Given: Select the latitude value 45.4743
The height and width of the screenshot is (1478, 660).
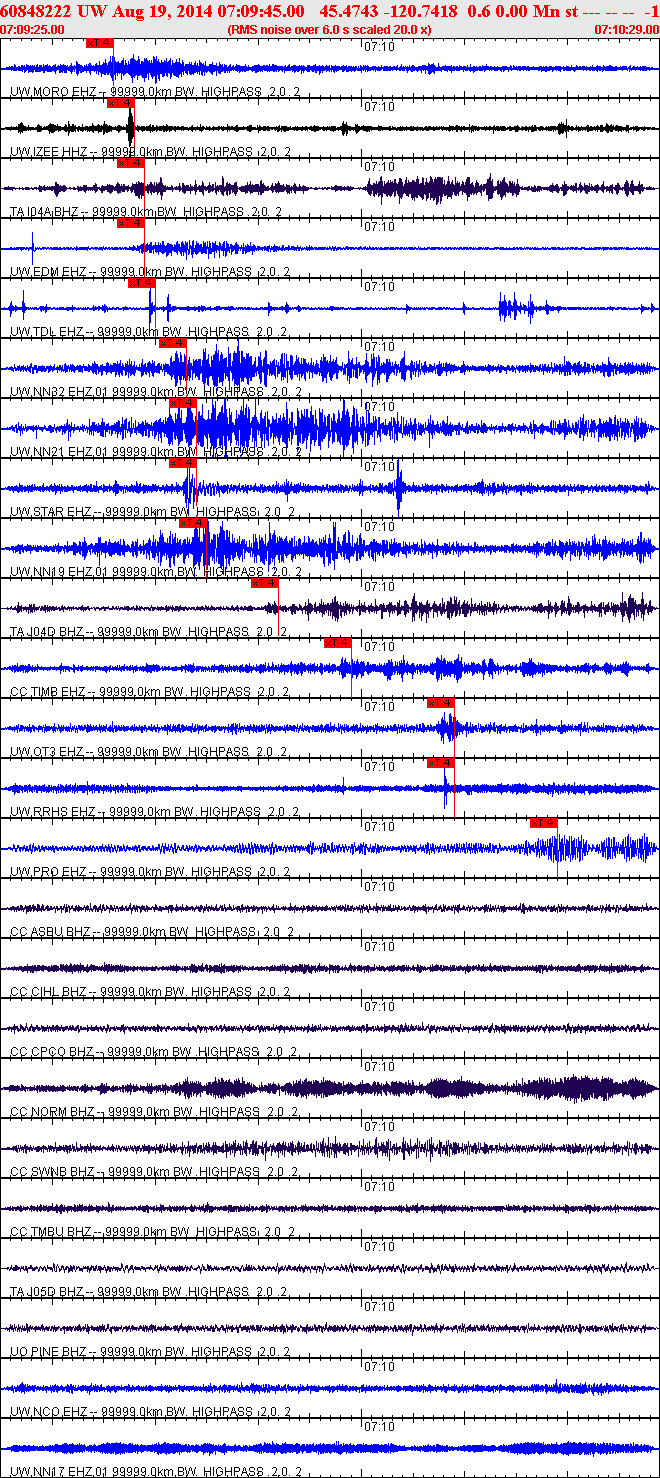Looking at the screenshot, I should pos(348,11).
